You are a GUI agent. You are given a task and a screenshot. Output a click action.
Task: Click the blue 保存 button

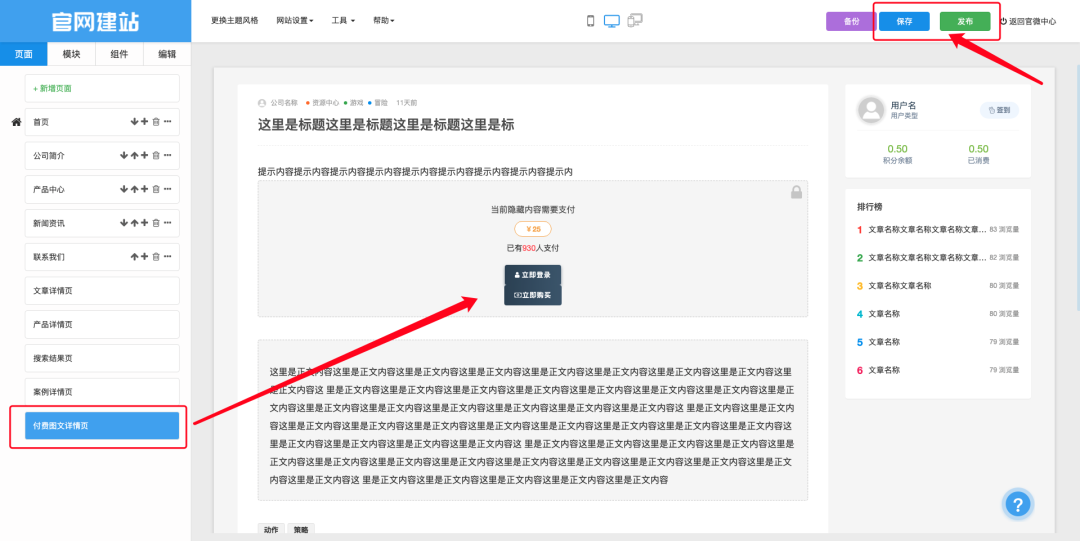904,21
